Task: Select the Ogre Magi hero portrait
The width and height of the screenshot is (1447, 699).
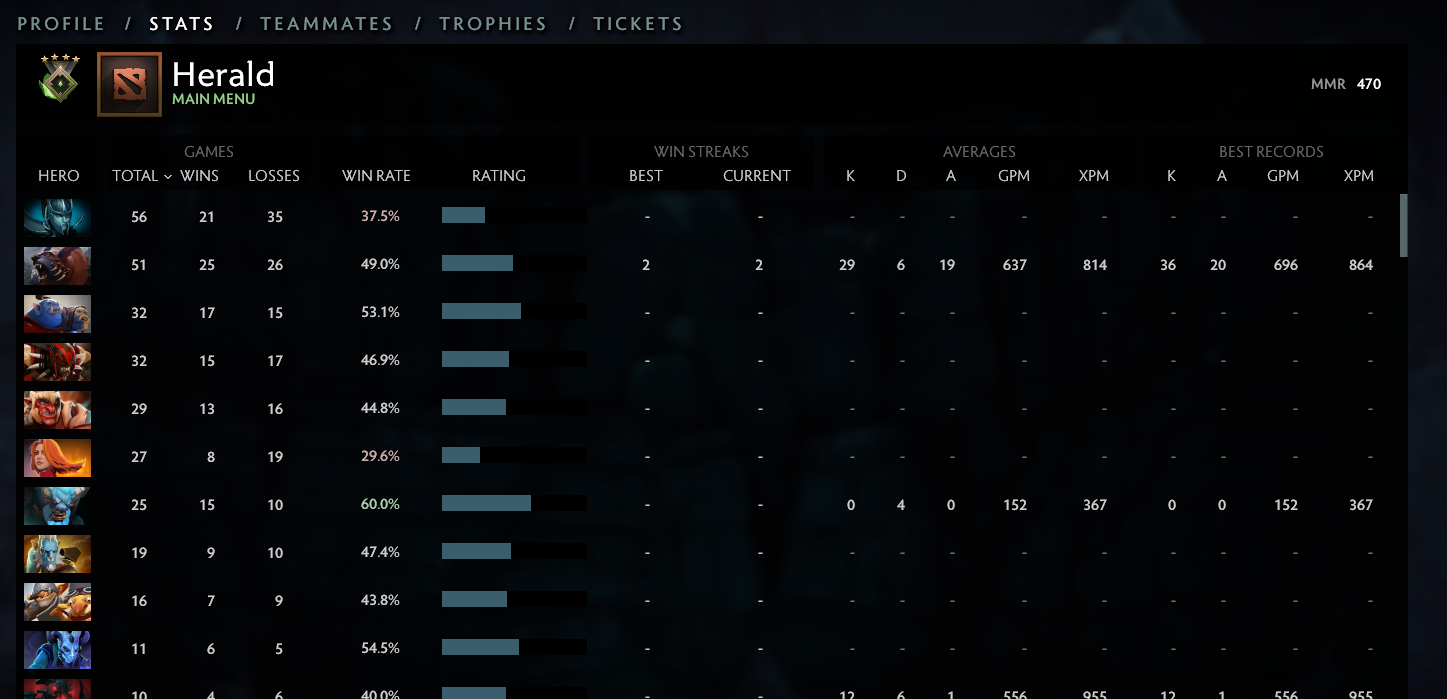Action: [57, 313]
